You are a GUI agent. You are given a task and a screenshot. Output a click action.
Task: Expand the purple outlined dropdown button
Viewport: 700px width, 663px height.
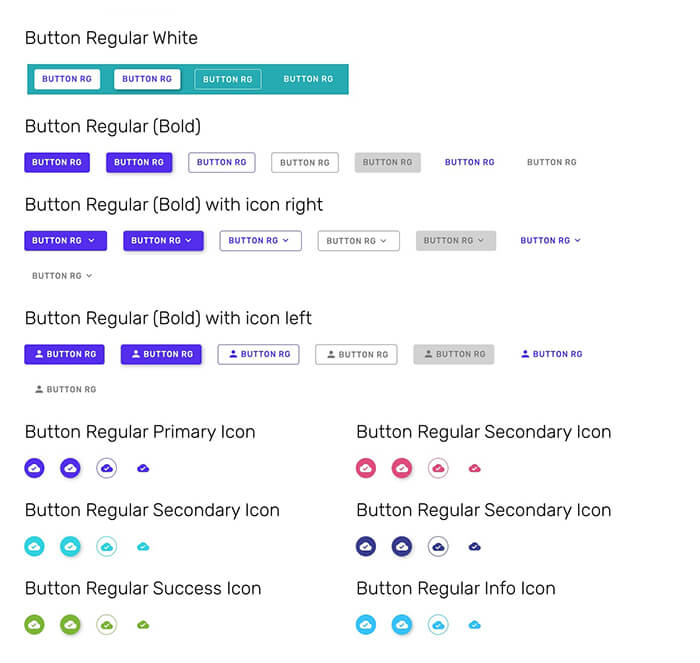(x=259, y=240)
